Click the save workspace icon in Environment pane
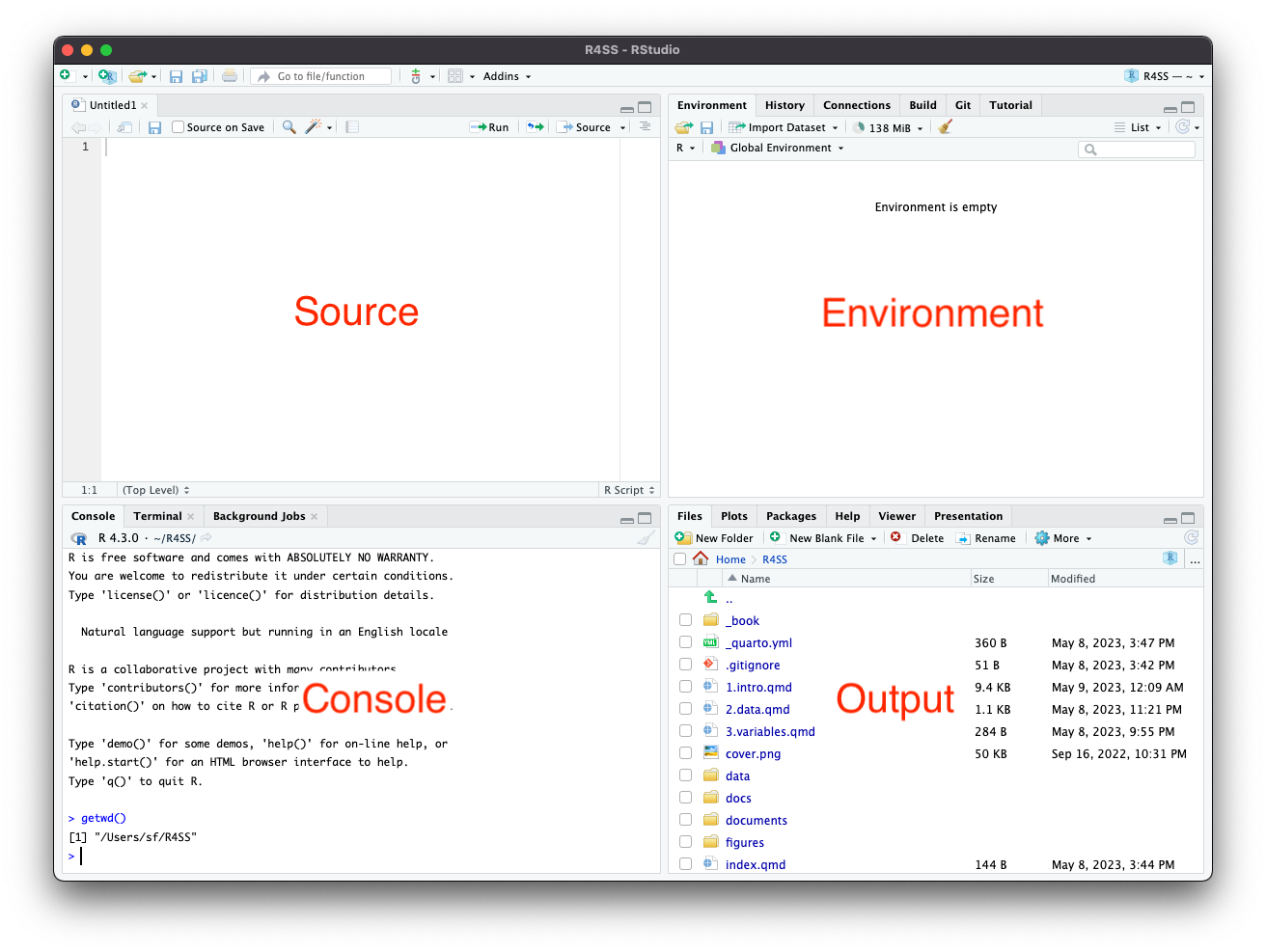The image size is (1266, 952). tap(707, 127)
